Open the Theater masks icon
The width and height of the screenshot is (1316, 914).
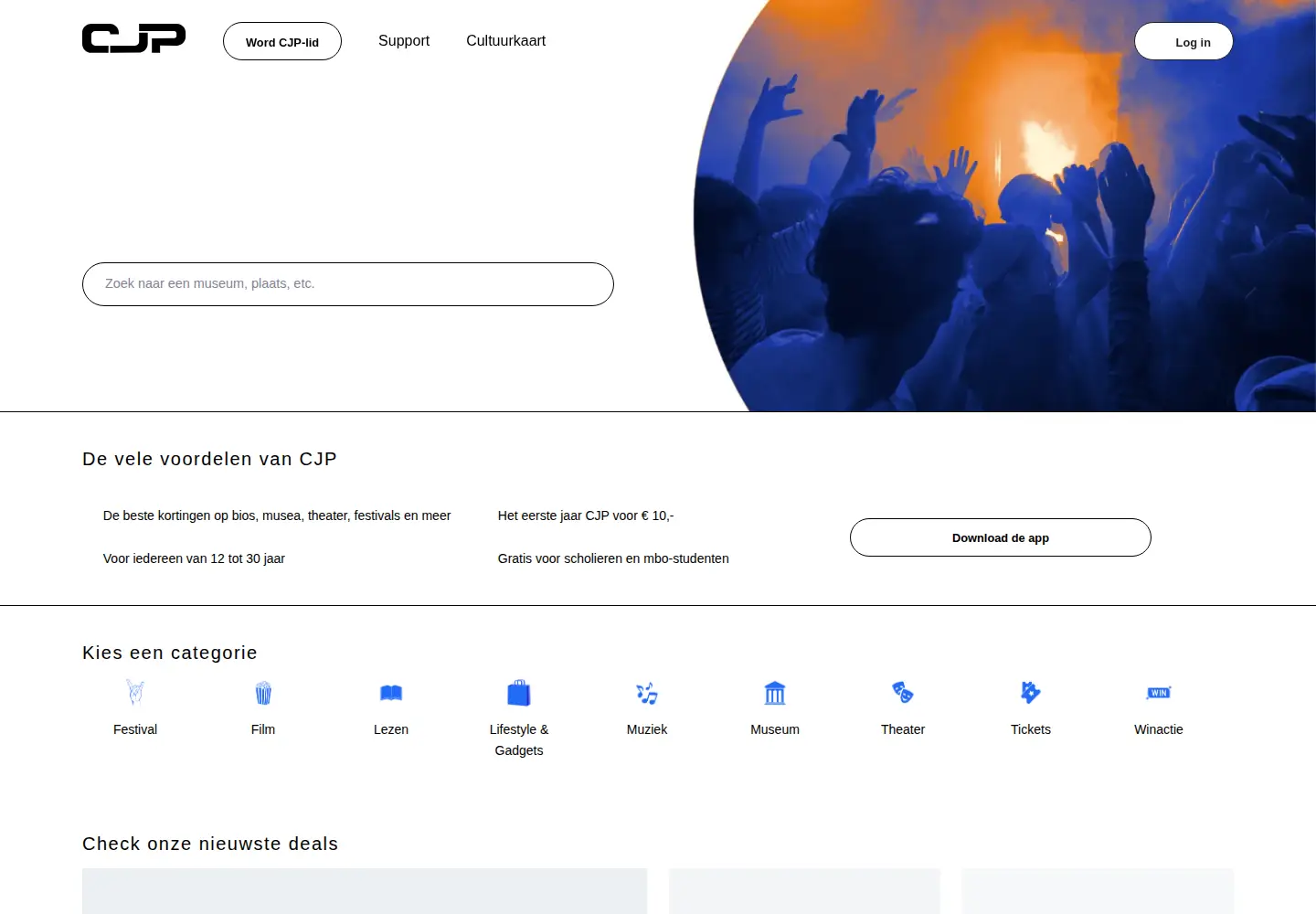[x=903, y=692]
